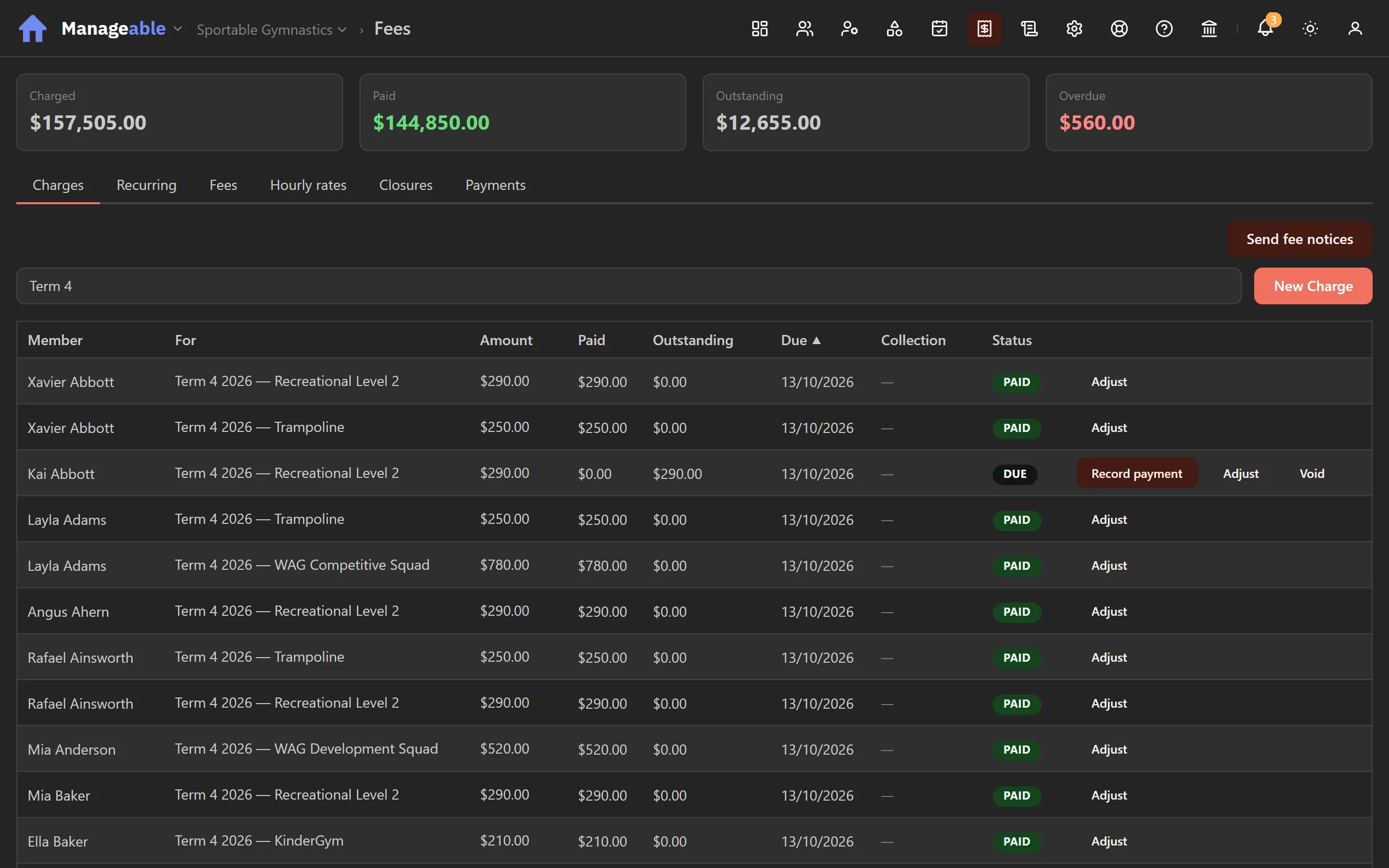Click the Outstanding $12,655.00 value

768,122
